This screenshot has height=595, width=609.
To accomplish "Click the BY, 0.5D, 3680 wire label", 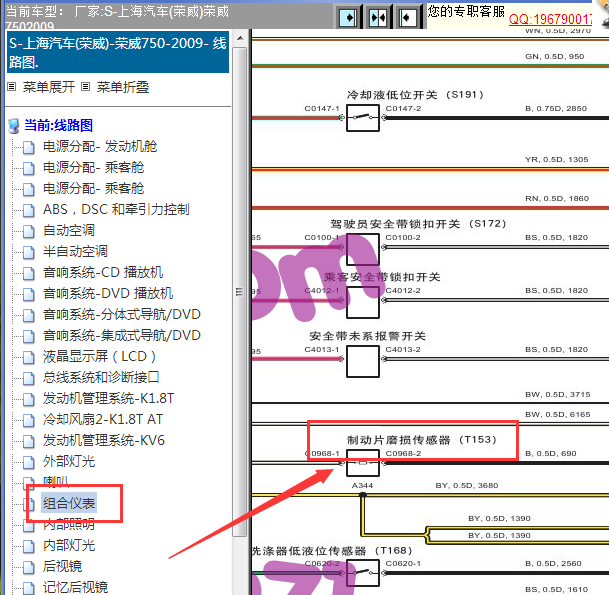I will [467, 485].
